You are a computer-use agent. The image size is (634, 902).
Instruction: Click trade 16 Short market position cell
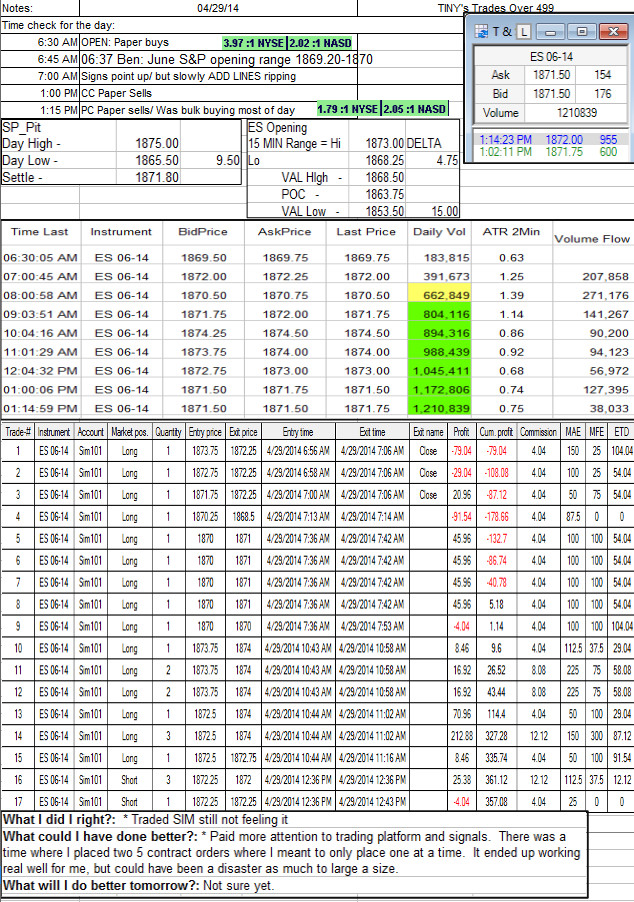pyautogui.click(x=129, y=780)
